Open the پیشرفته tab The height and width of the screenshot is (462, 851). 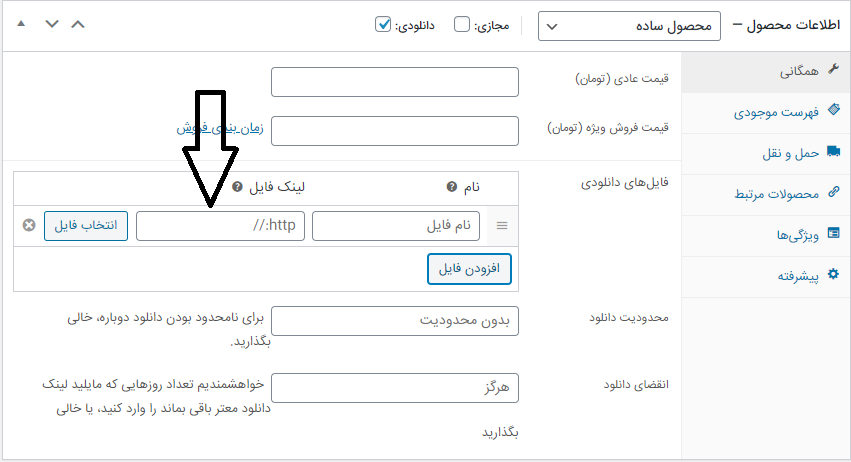click(x=766, y=277)
